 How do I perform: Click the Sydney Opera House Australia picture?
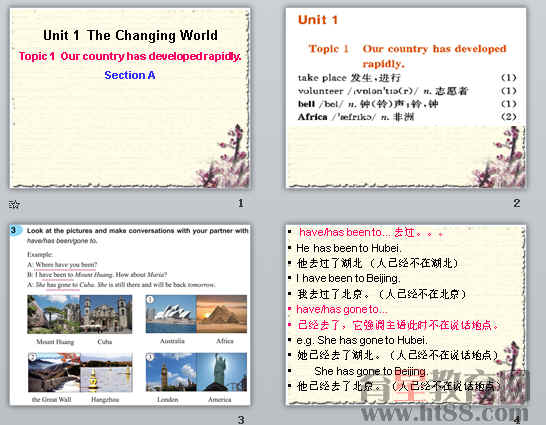pyautogui.click(x=171, y=314)
